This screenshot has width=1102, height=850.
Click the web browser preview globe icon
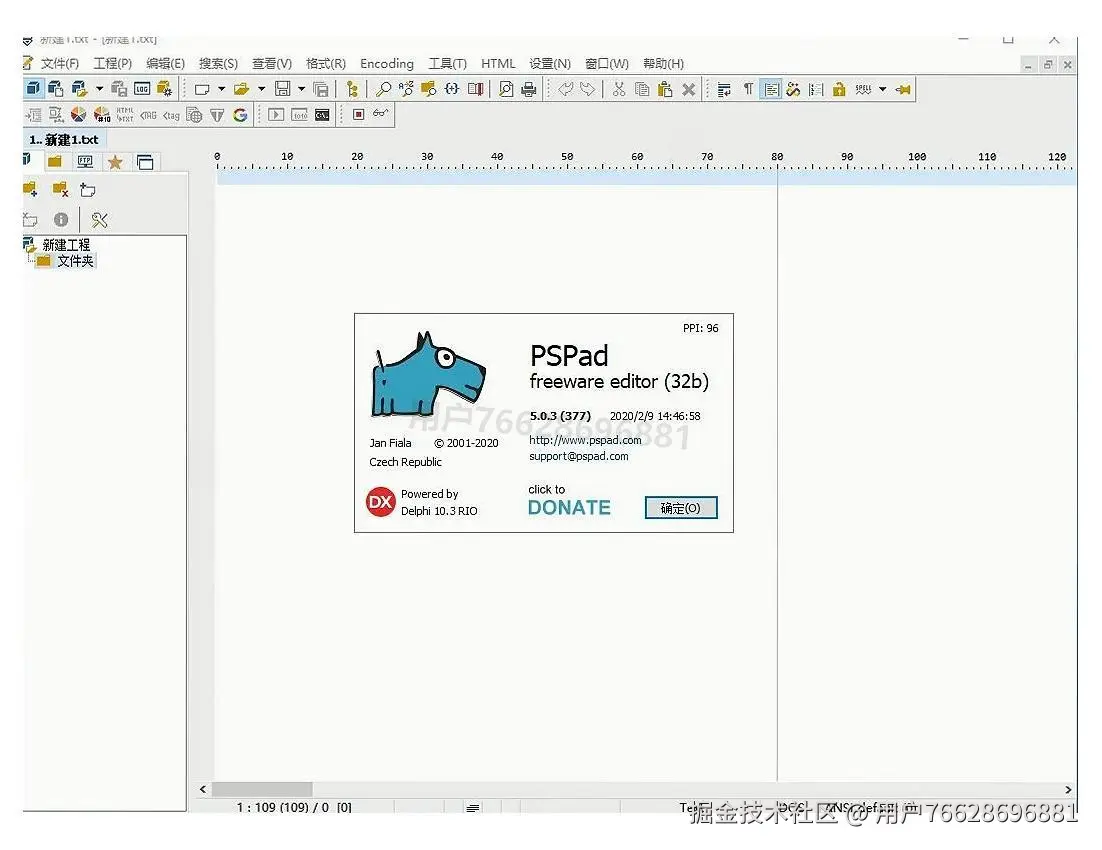point(195,115)
